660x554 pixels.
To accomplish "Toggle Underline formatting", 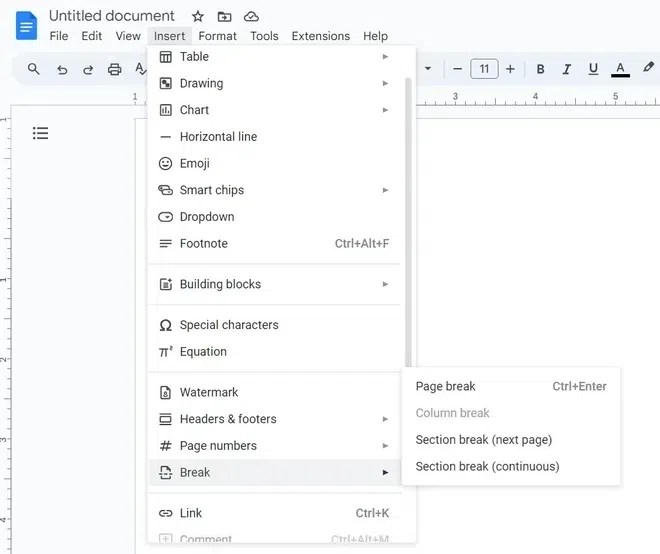I will coord(593,69).
